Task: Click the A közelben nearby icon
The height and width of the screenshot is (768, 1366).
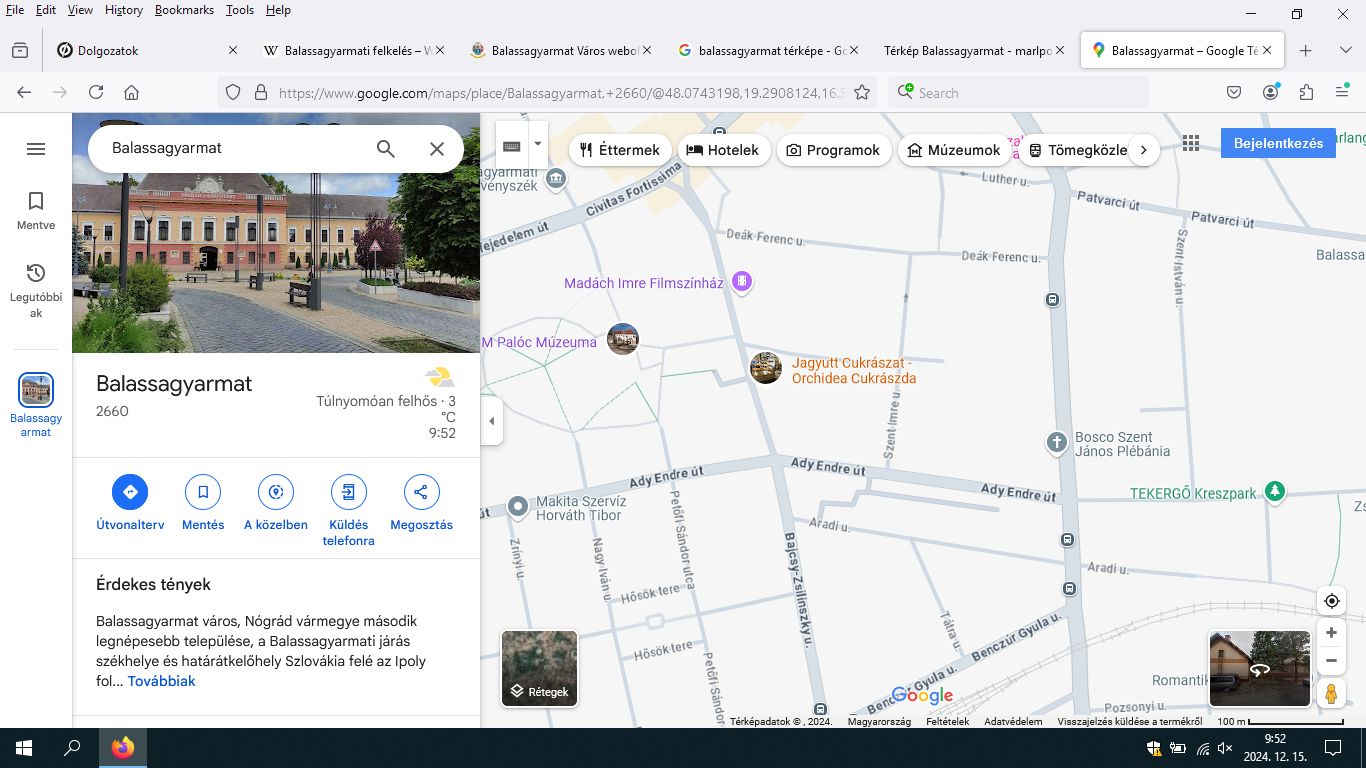Action: tap(276, 492)
